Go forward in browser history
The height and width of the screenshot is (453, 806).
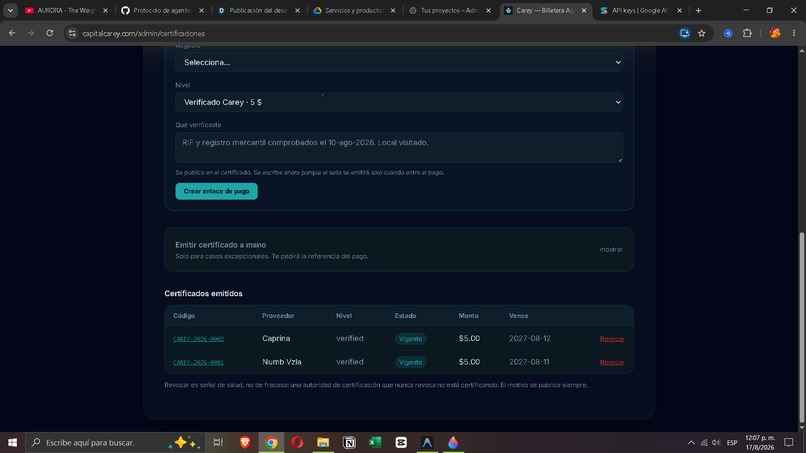pos(31,33)
